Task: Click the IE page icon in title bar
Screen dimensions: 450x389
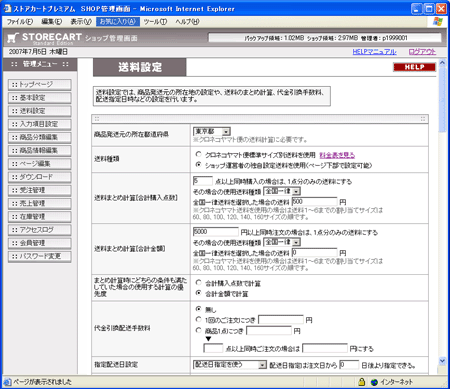Action: coord(7,8)
